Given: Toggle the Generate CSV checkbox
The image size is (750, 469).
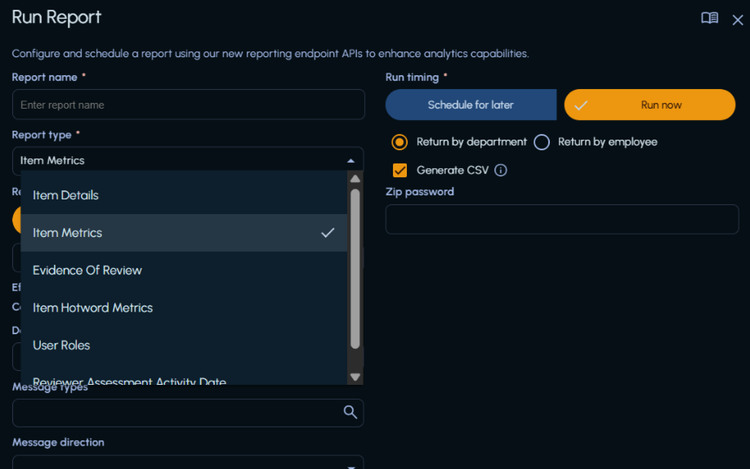Looking at the screenshot, I should coord(400,170).
